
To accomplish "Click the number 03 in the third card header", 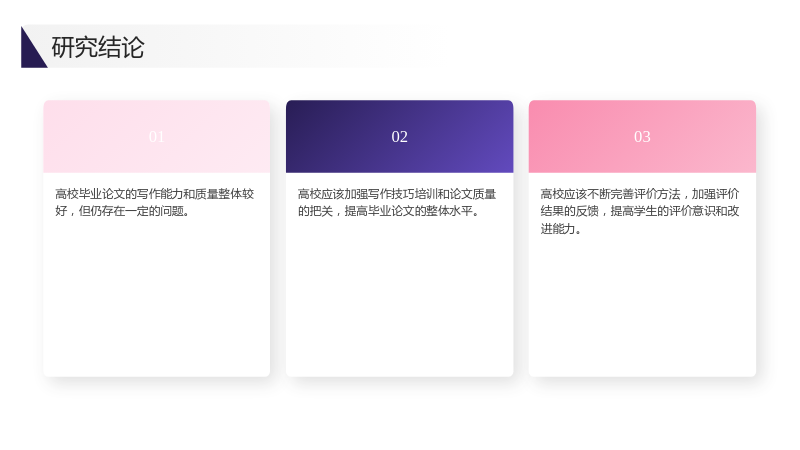I will (x=642, y=137).
